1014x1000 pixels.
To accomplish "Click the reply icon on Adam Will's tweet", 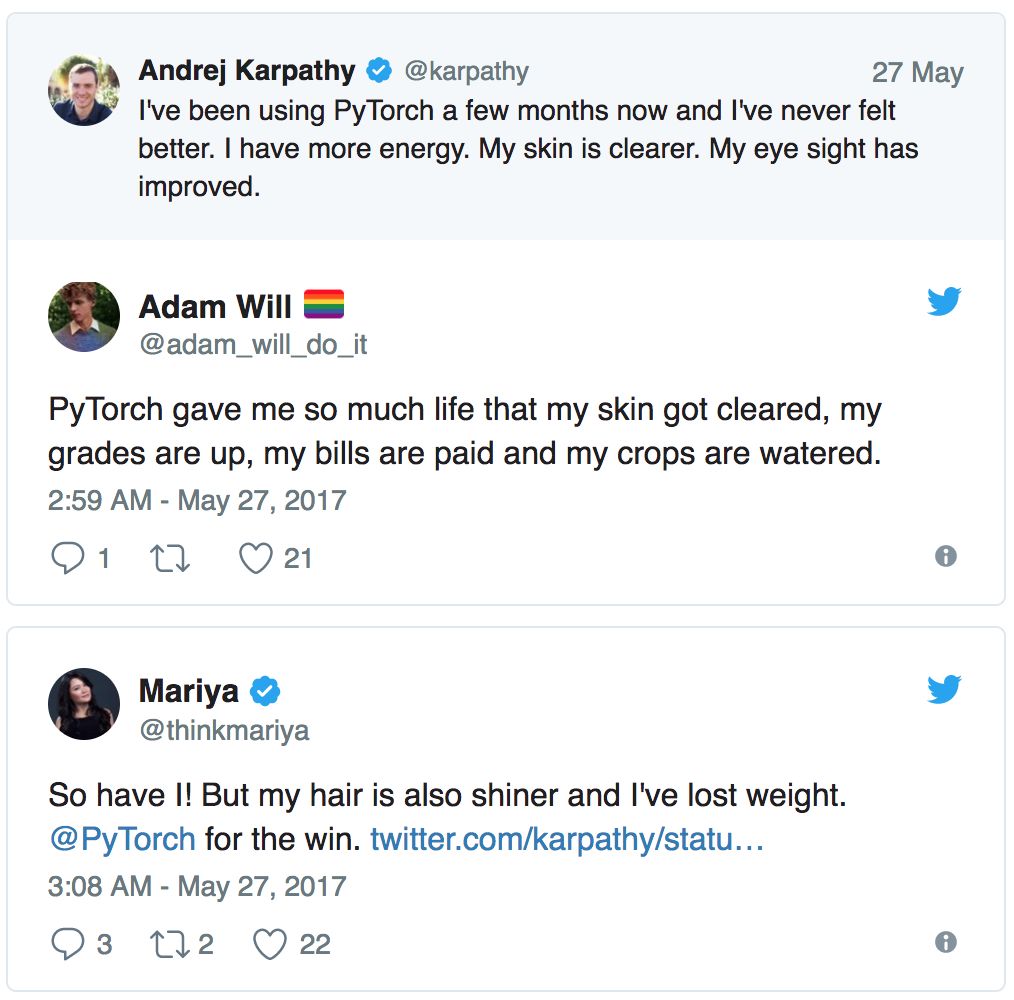I will tap(67, 558).
